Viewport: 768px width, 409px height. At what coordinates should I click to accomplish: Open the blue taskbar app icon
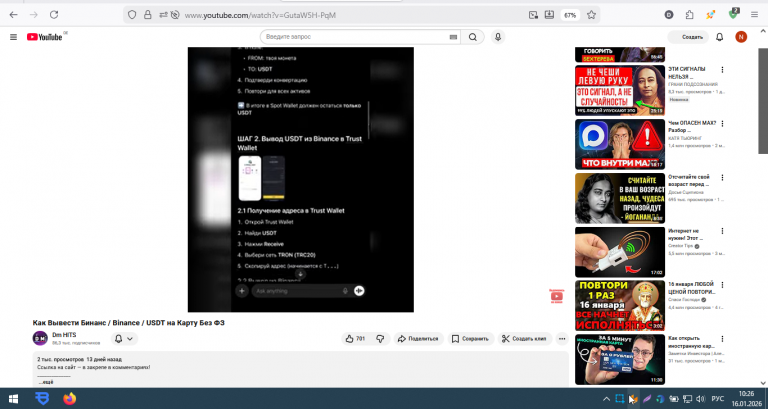click(x=42, y=399)
